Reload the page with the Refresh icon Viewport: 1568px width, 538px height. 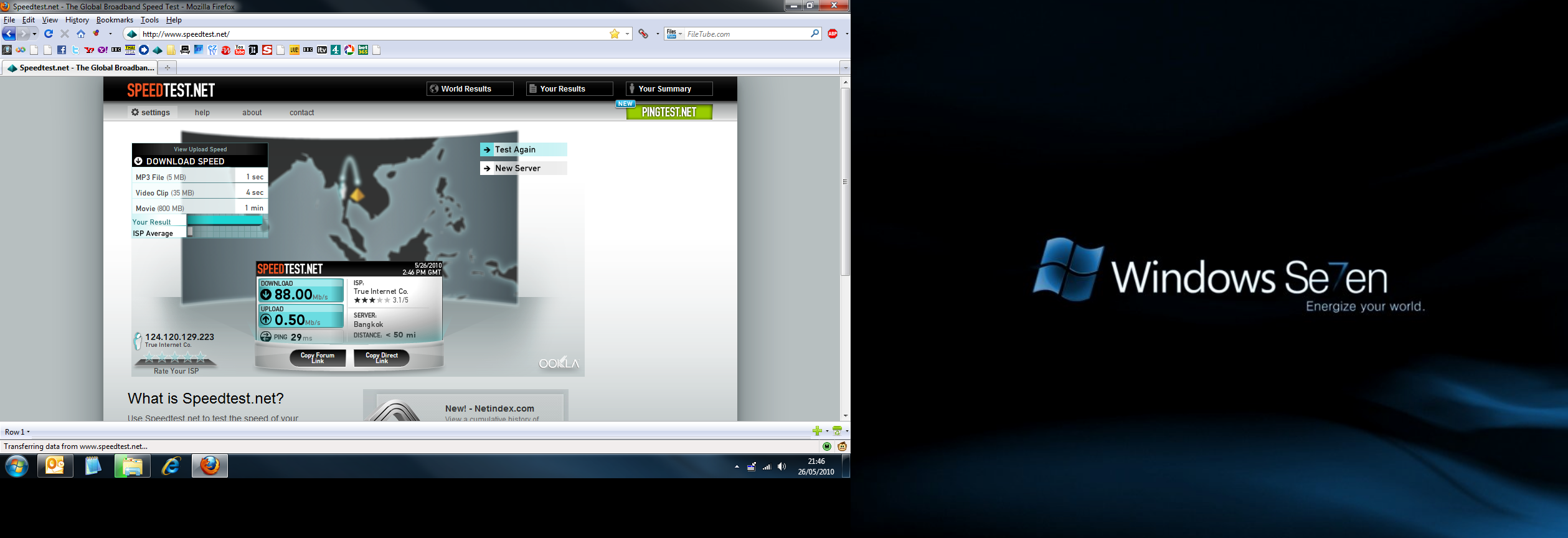pos(49,34)
